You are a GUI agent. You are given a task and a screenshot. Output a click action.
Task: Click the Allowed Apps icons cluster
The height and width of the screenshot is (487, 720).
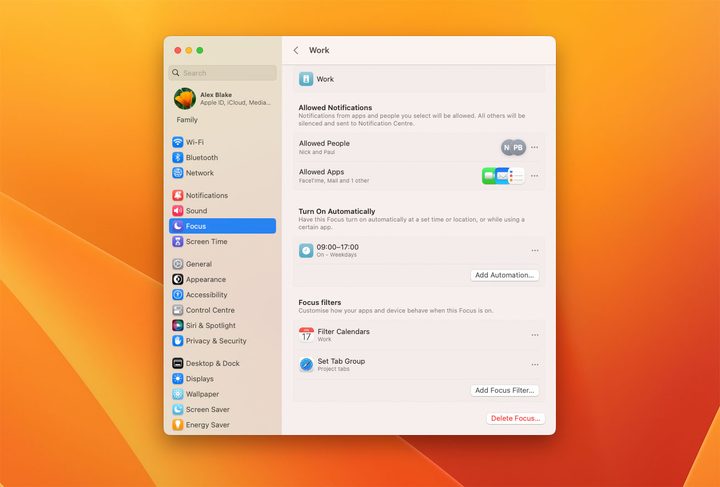tap(503, 176)
